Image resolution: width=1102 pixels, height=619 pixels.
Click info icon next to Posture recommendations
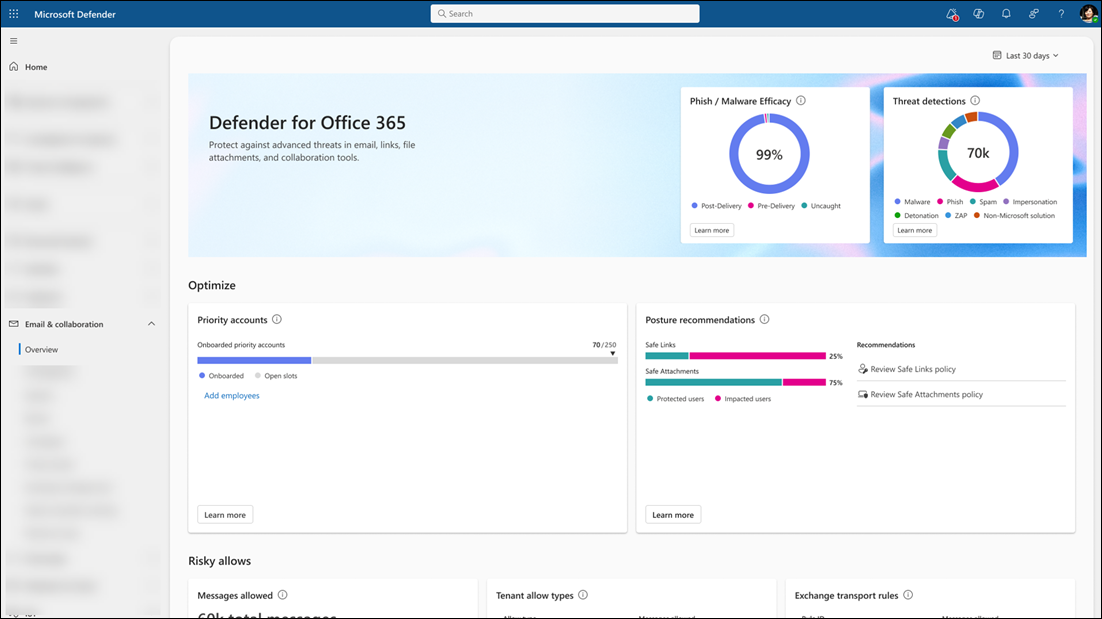coord(765,319)
